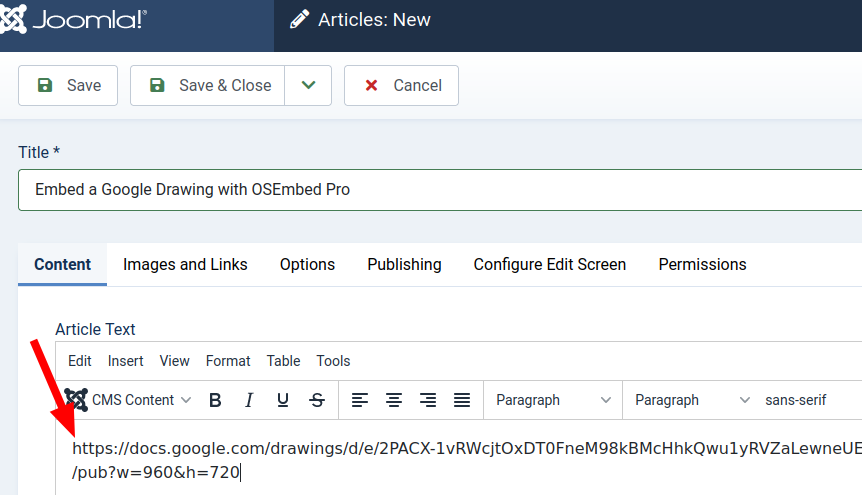Align text right
Image resolution: width=862 pixels, height=495 pixels.
(428, 400)
